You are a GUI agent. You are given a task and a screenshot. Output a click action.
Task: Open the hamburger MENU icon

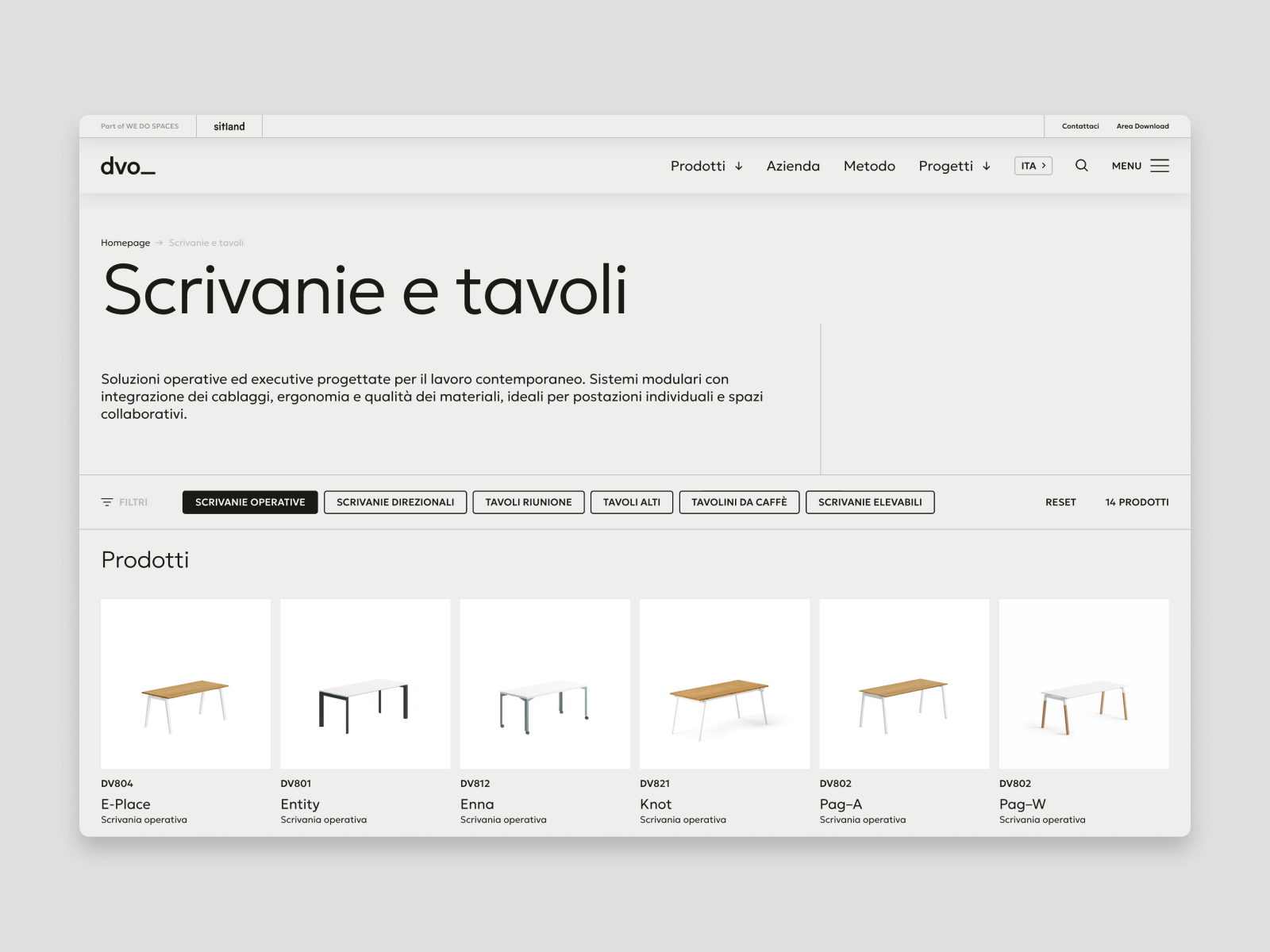click(x=1160, y=166)
